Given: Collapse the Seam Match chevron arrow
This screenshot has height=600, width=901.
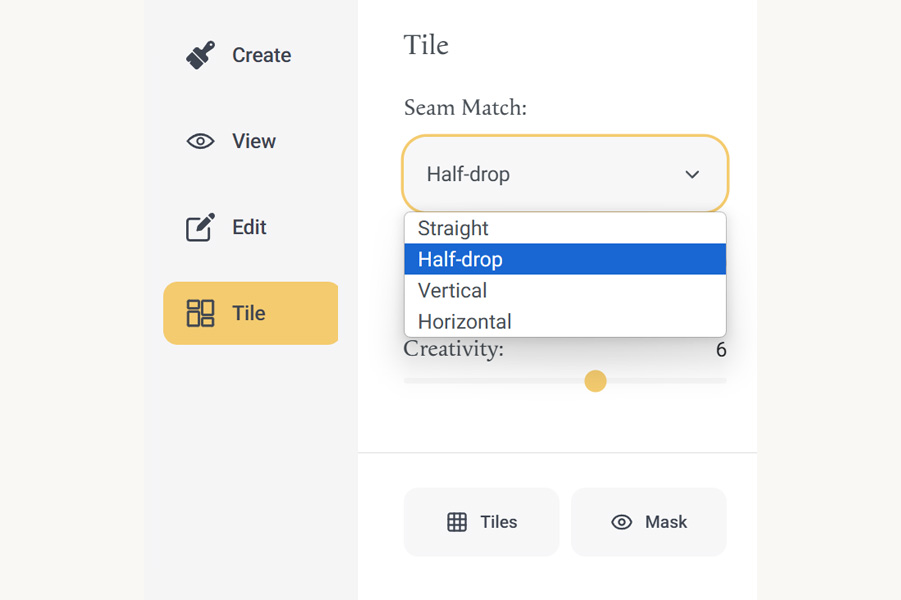Looking at the screenshot, I should point(692,174).
